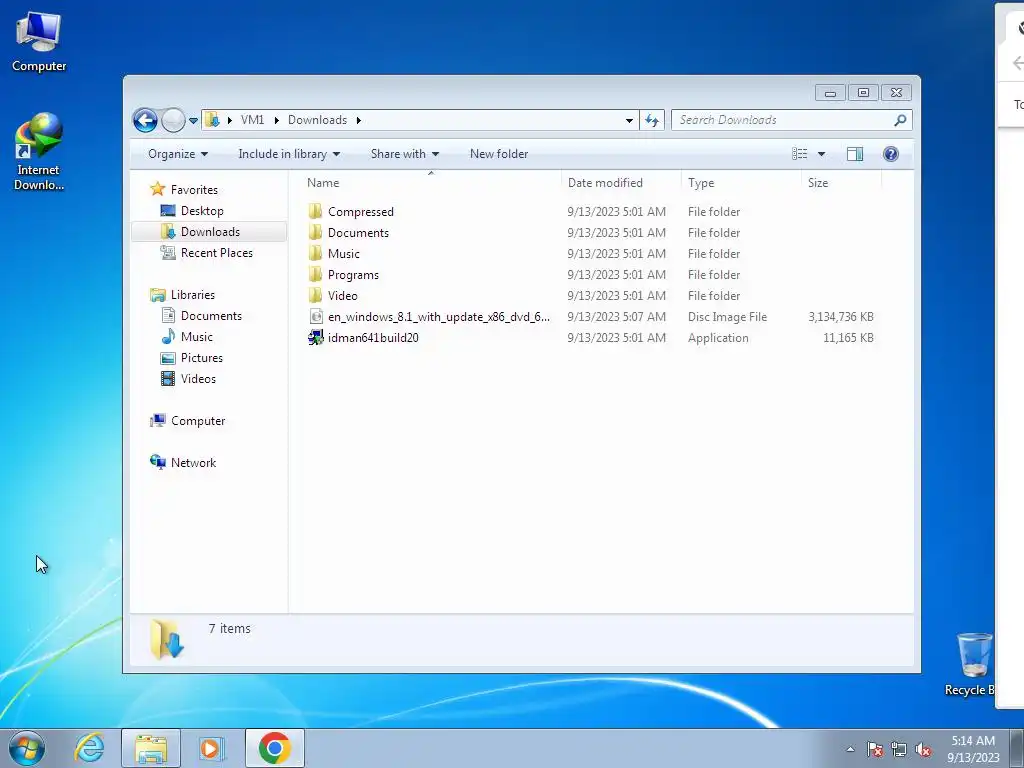Open the Share with menu
The image size is (1024, 768).
(405, 154)
